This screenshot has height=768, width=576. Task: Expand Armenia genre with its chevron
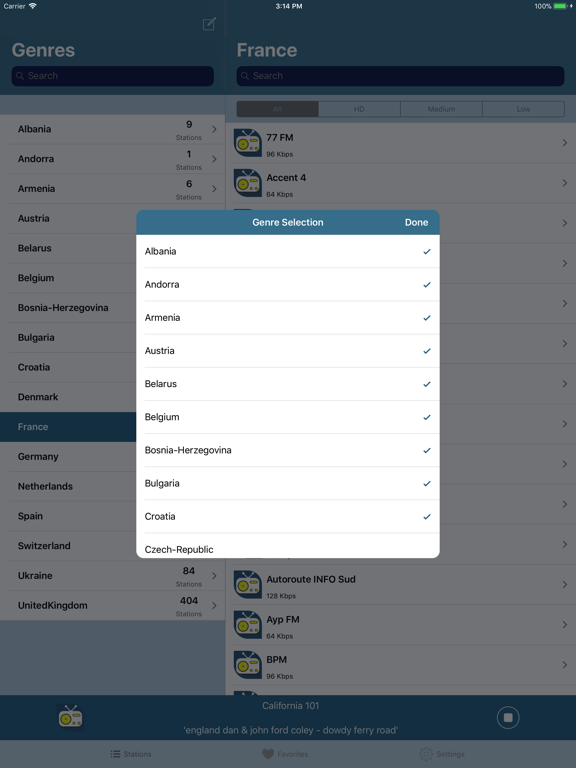(x=214, y=189)
